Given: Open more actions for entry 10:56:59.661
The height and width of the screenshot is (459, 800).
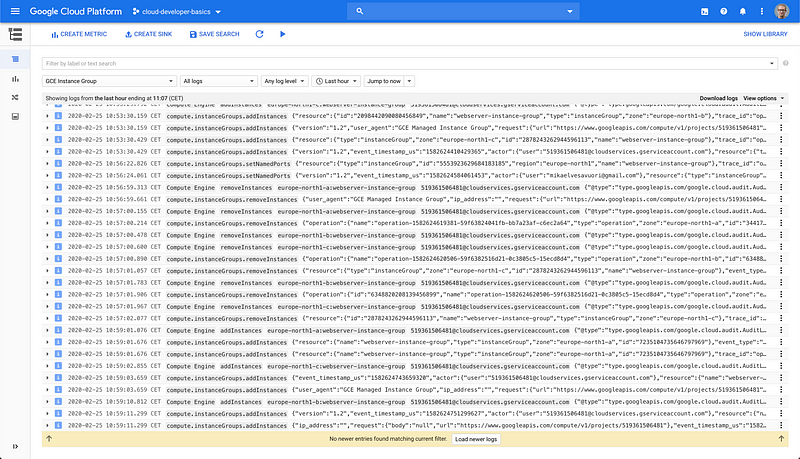Looking at the screenshot, I should (x=781, y=199).
